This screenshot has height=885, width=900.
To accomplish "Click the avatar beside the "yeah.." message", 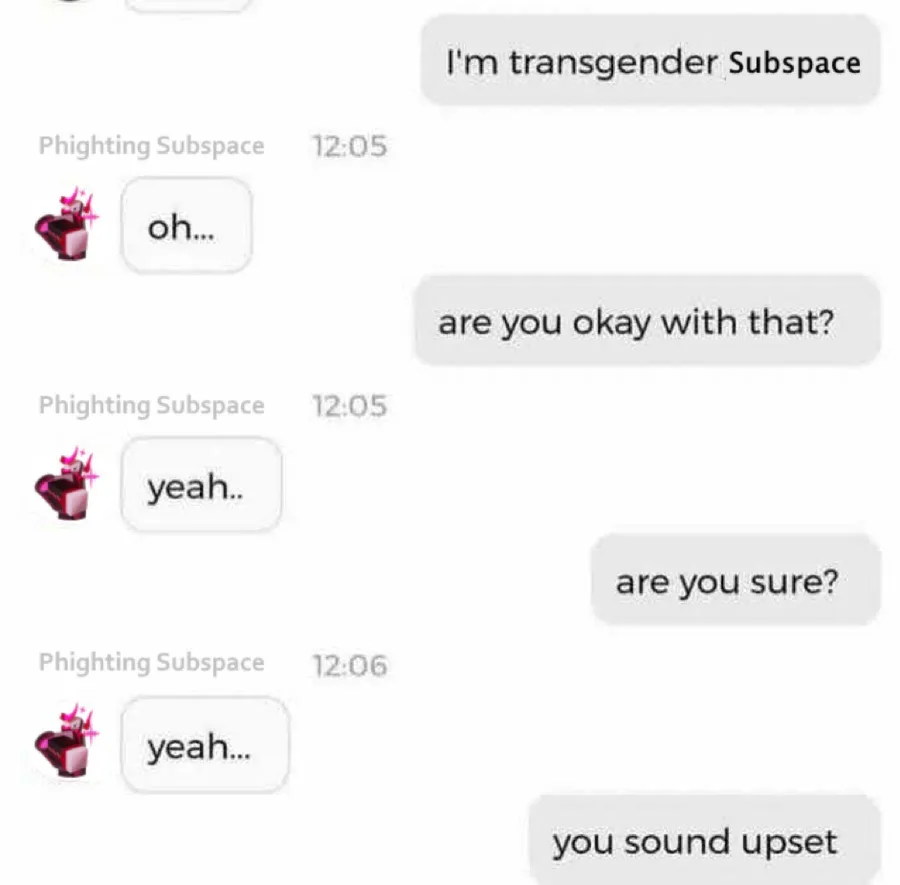I will click(67, 483).
